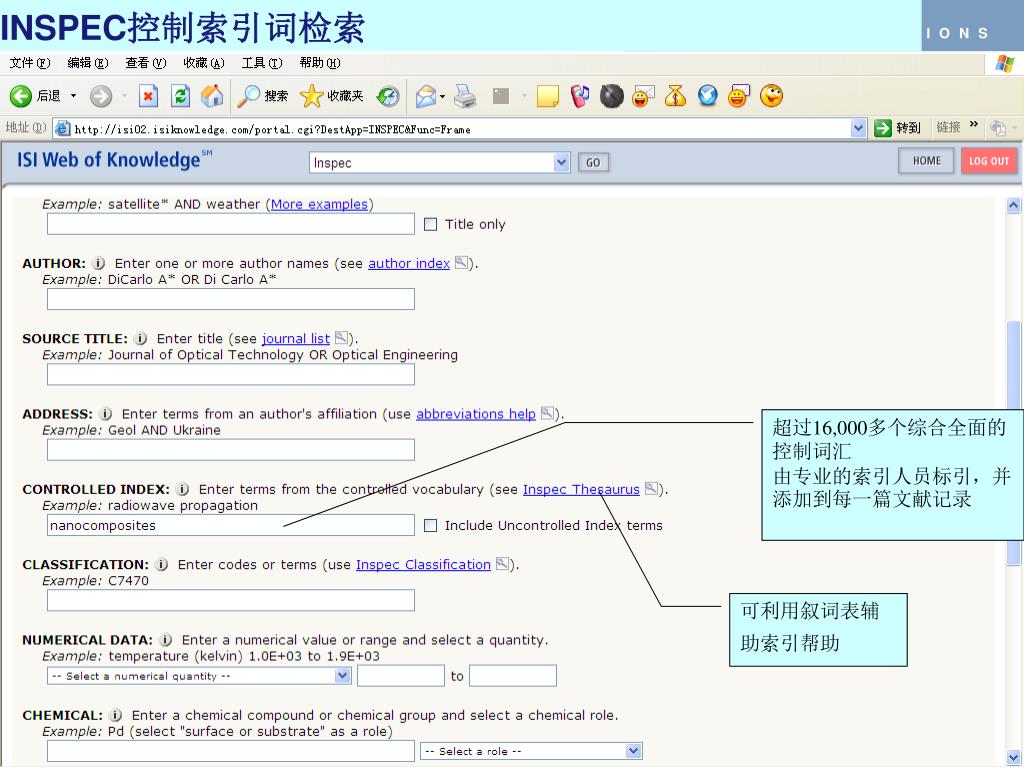Viewport: 1024px width, 768px height.
Task: Go to the browser Home page icon
Action: click(212, 96)
